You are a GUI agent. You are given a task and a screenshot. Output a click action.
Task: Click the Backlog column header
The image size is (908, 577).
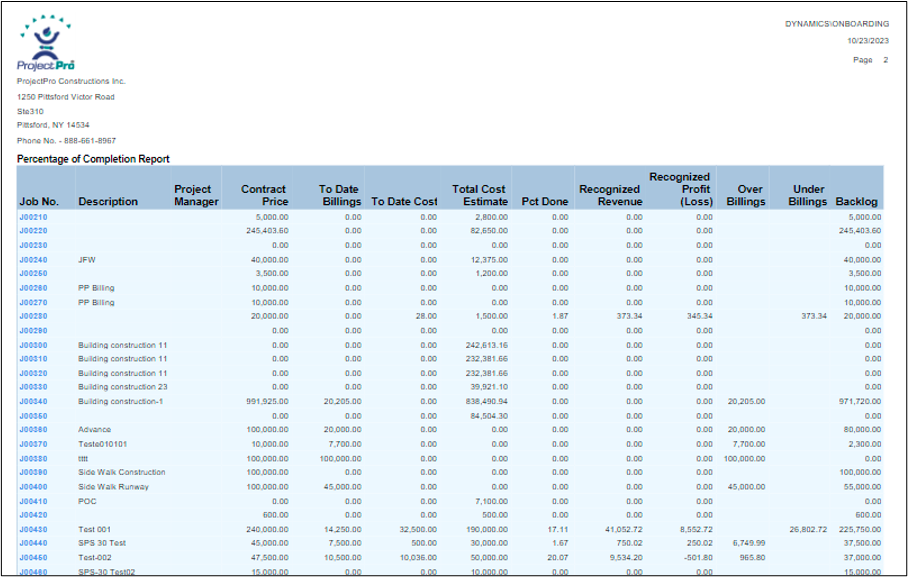[856, 202]
